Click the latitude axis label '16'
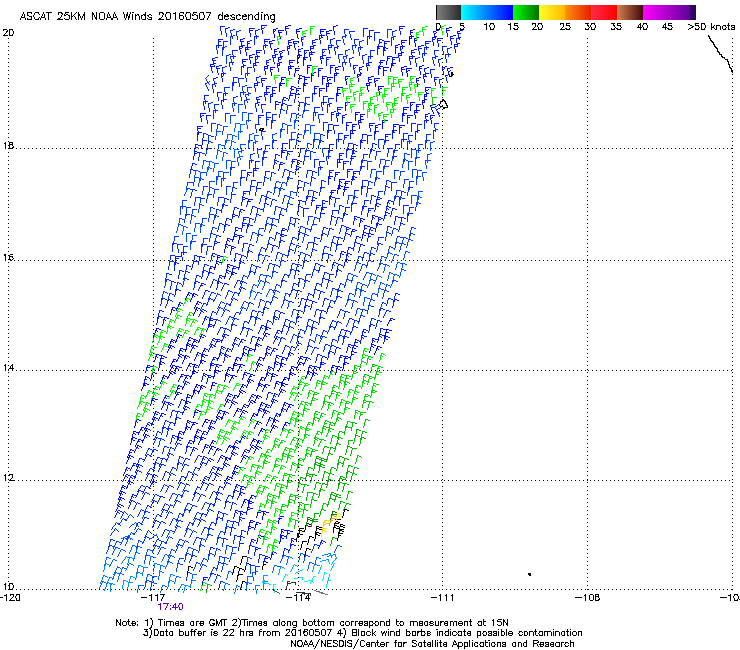The width and height of the screenshot is (740, 650). (8, 258)
